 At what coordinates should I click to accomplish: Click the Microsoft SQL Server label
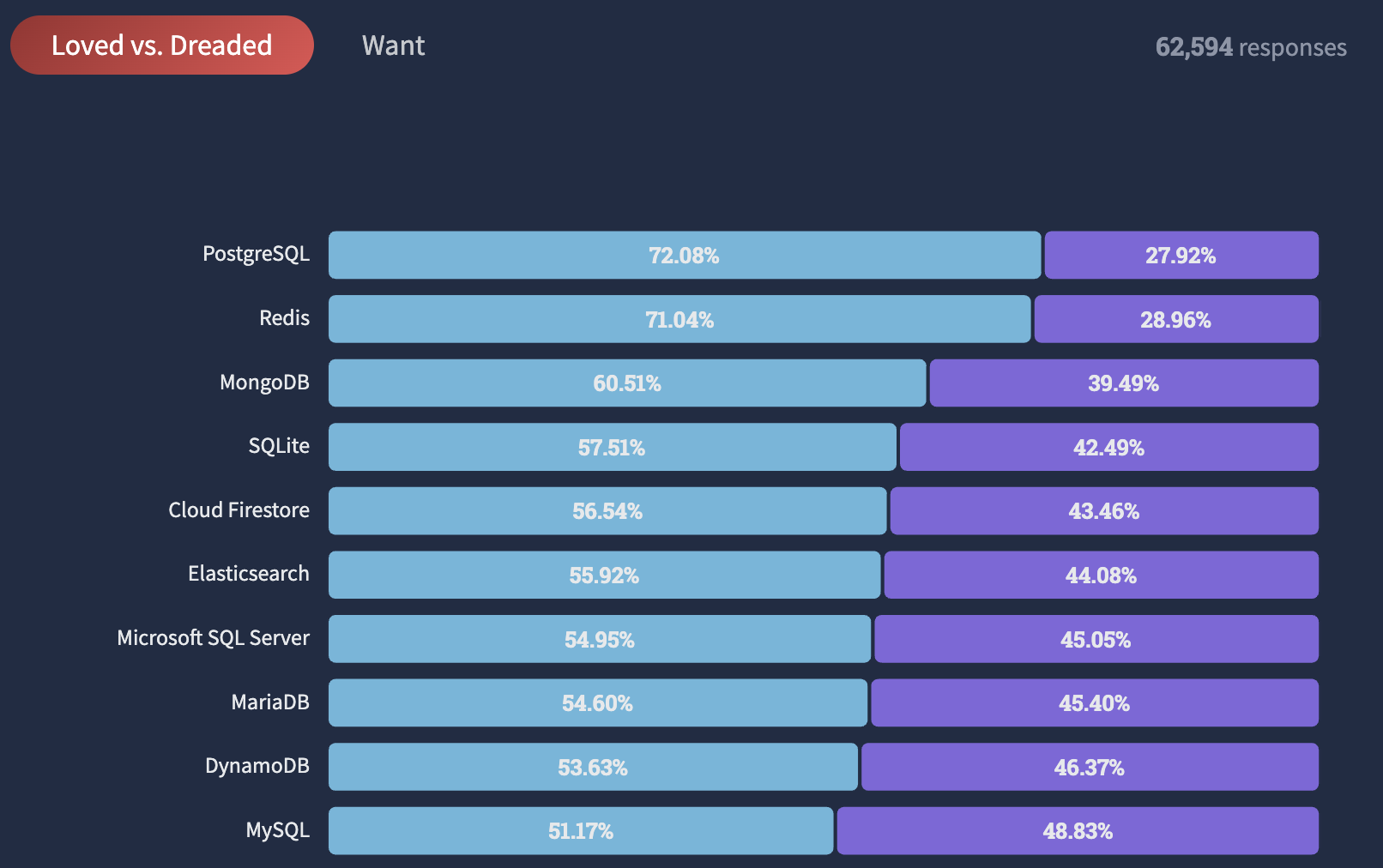(x=213, y=638)
